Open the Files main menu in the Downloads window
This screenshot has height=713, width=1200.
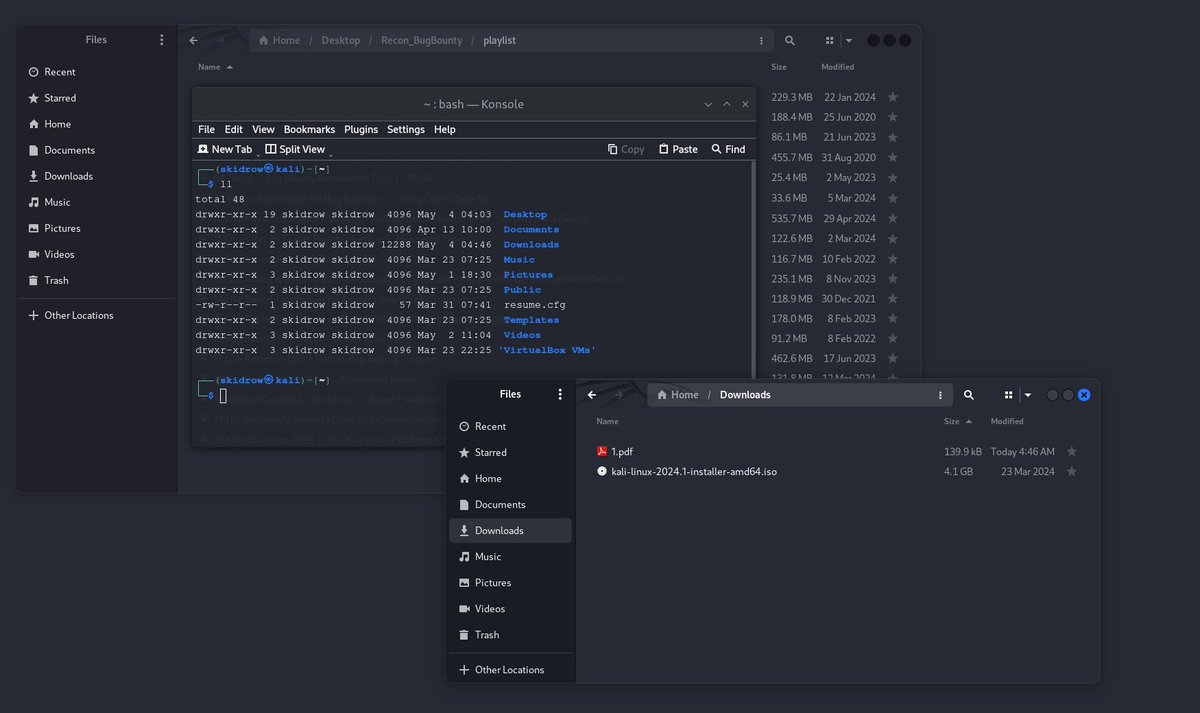pos(561,394)
